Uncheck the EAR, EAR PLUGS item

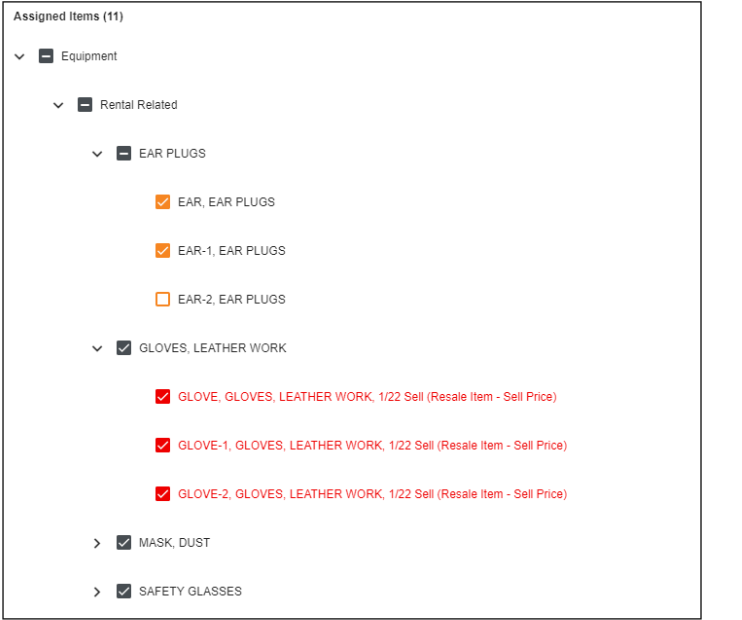[163, 202]
